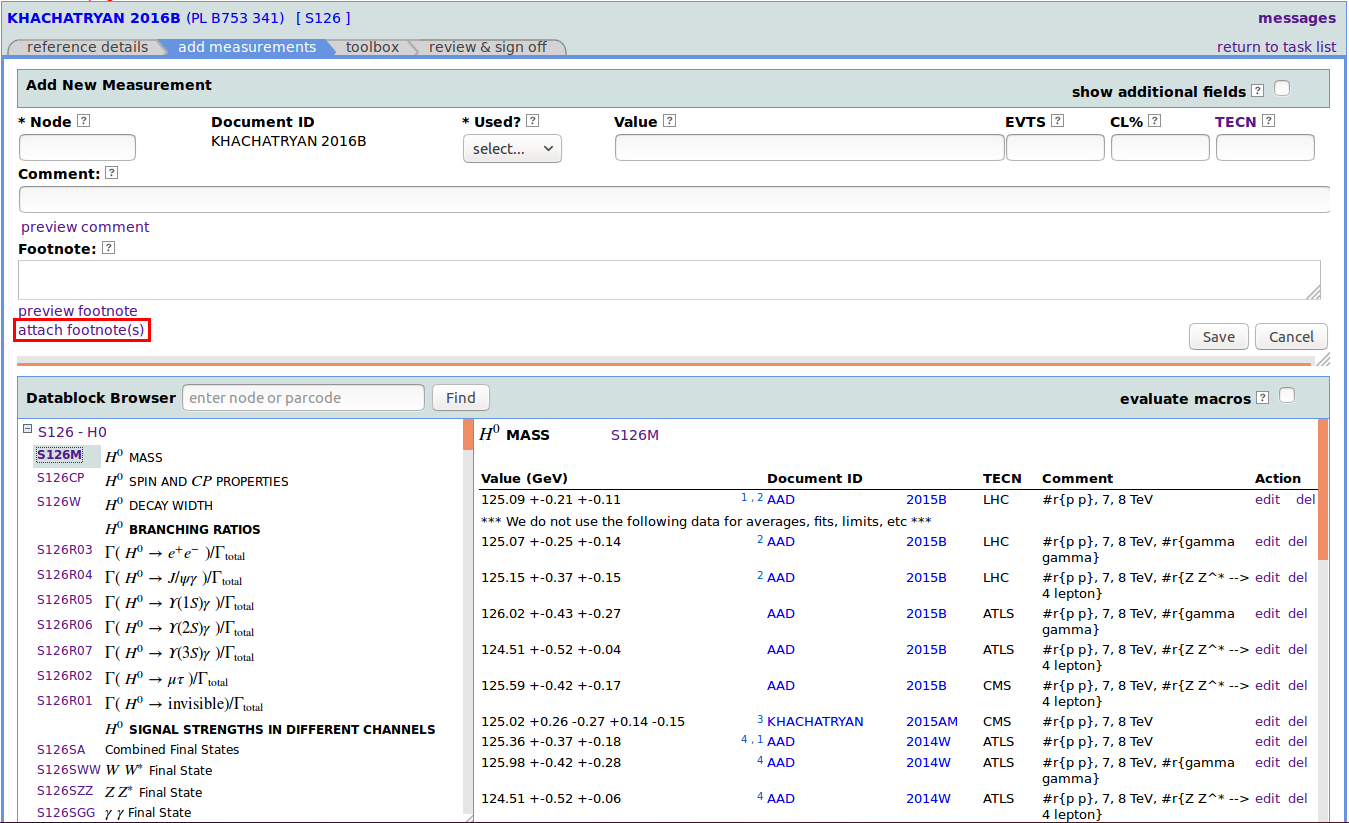Screen dimensions: 1349x823
Task: Collapse the S126 - H0 tree node
Action: [27, 430]
